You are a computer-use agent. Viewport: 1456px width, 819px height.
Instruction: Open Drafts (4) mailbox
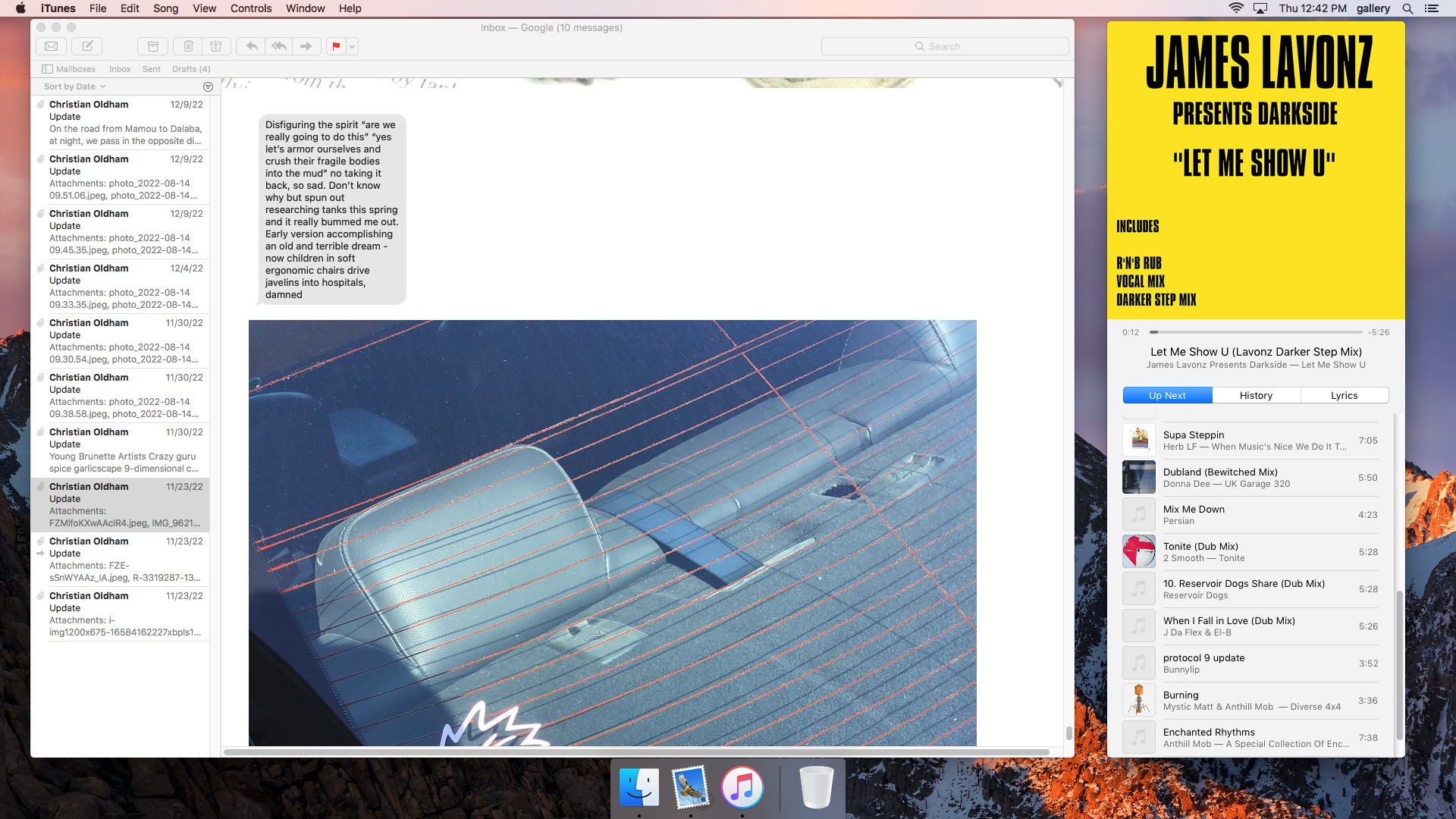[191, 69]
